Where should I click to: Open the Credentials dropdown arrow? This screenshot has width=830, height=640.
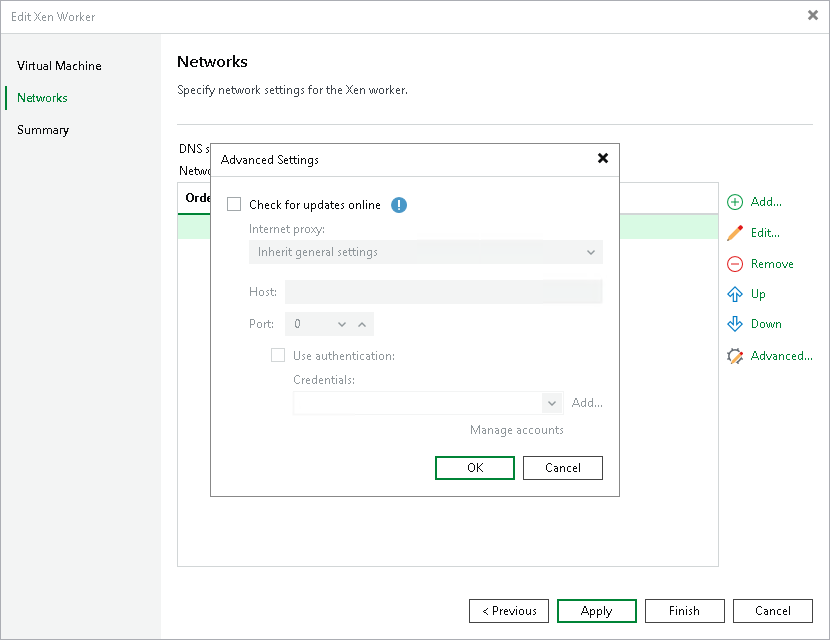click(552, 403)
